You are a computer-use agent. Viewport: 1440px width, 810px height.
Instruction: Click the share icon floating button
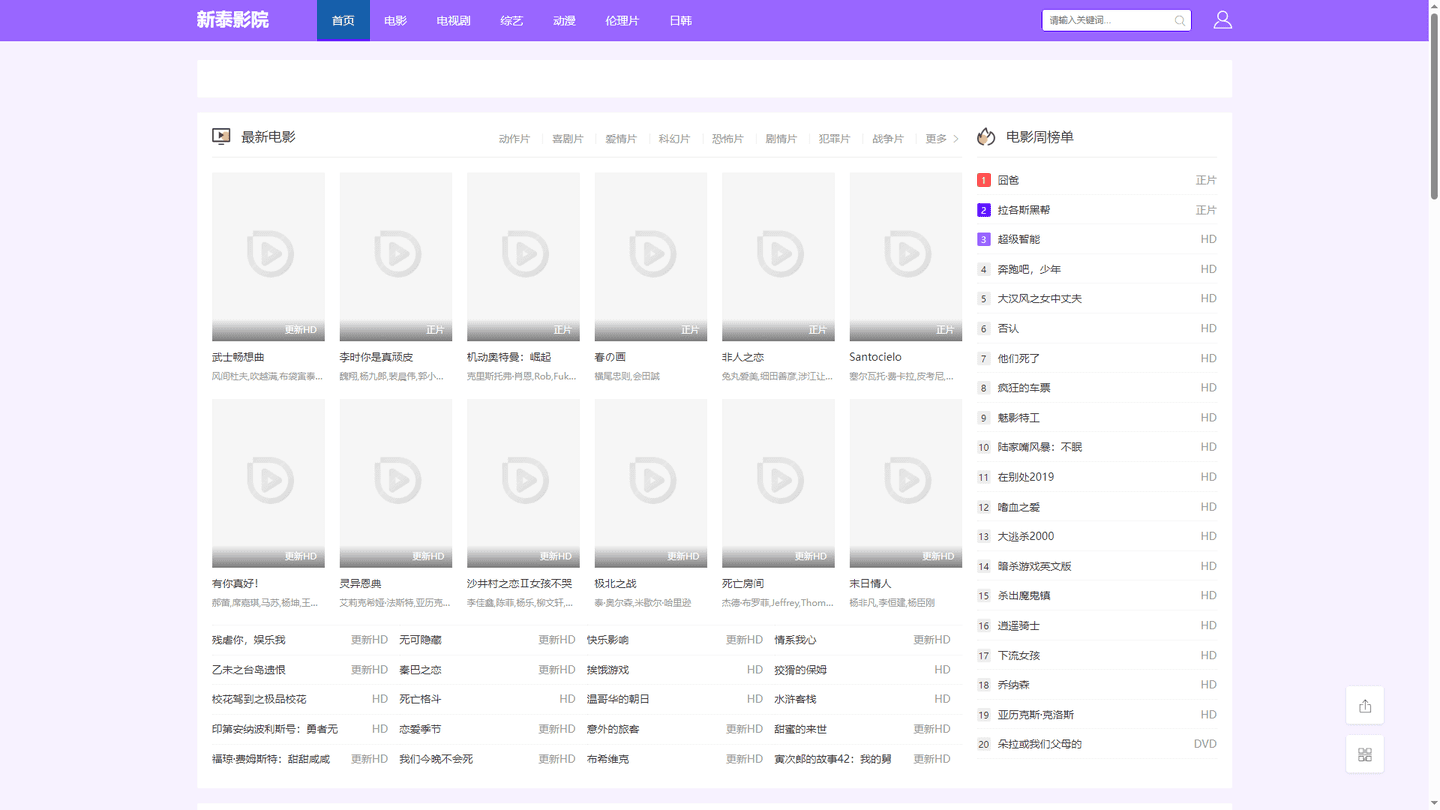point(1365,706)
